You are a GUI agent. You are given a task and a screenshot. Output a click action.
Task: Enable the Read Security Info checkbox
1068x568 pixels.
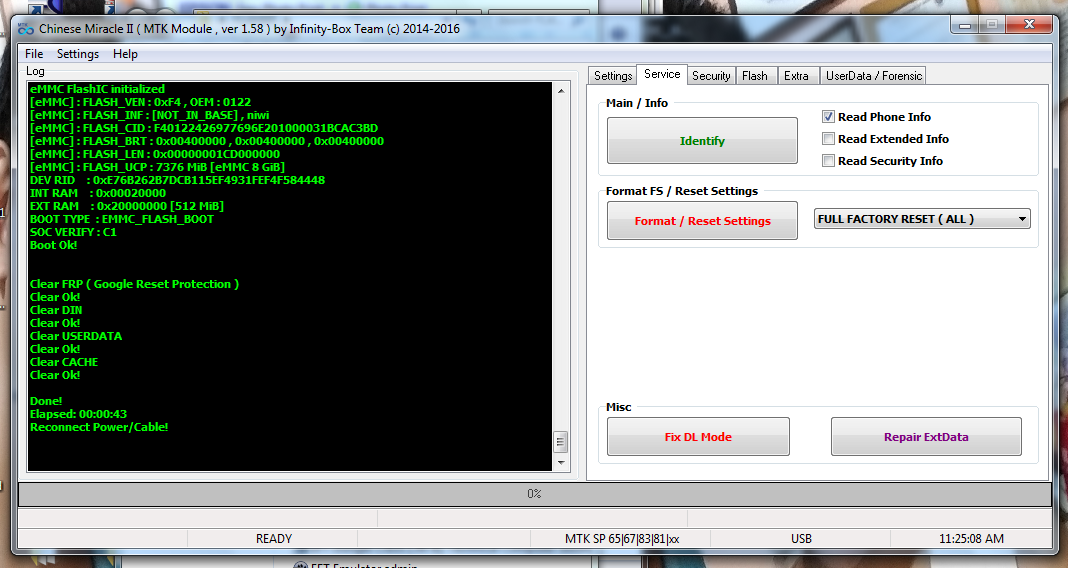(x=828, y=161)
